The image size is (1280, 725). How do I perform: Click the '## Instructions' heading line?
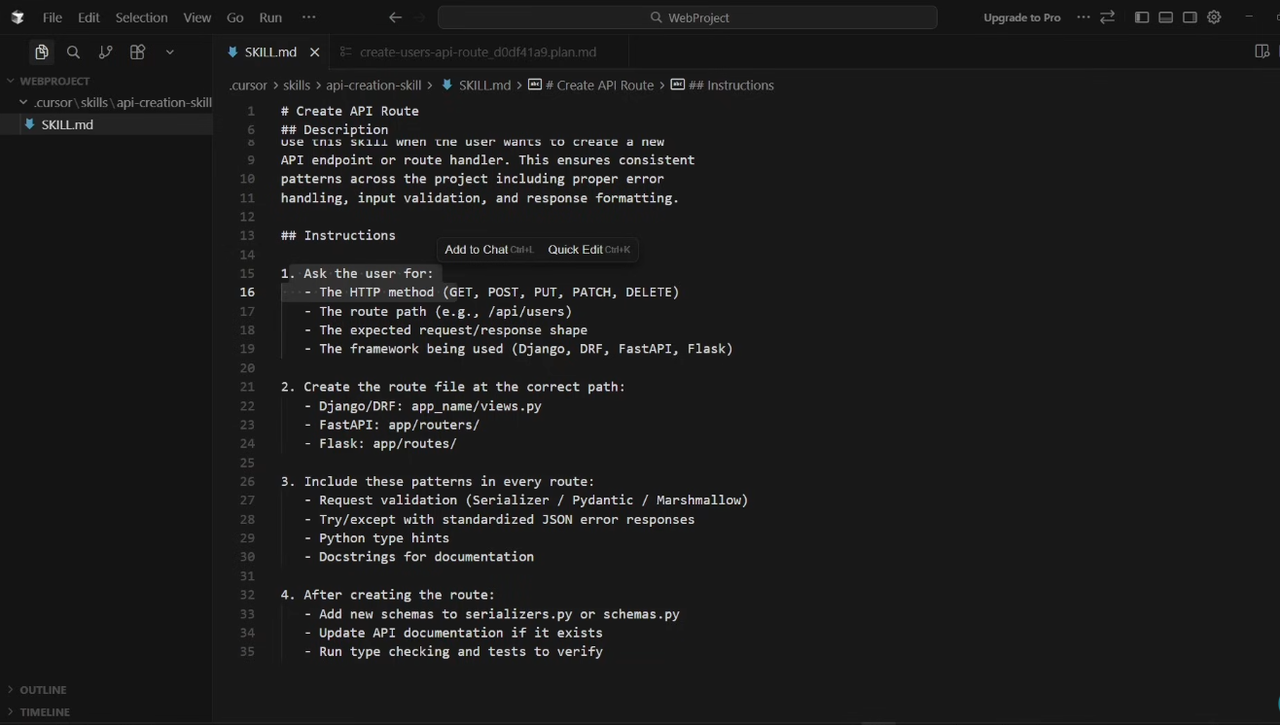coord(338,235)
